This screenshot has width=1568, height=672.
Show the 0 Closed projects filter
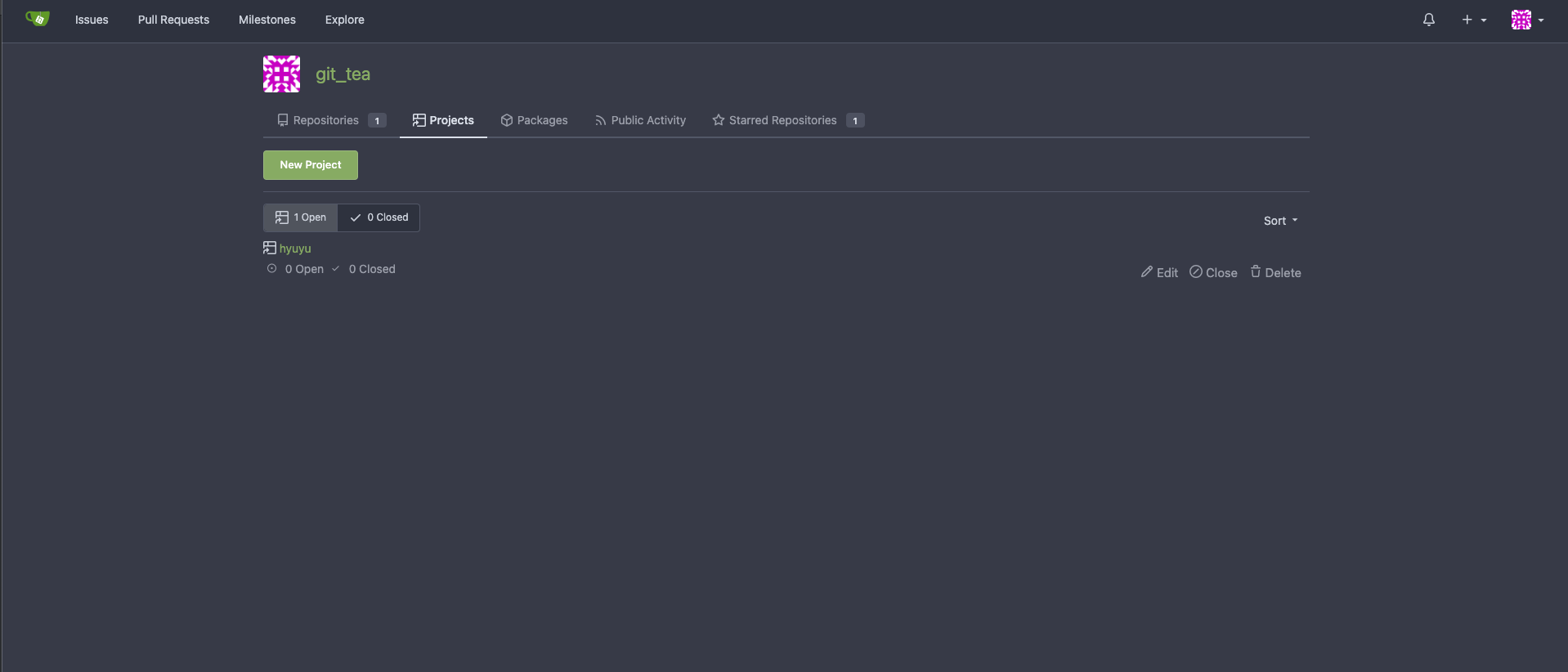pos(379,217)
